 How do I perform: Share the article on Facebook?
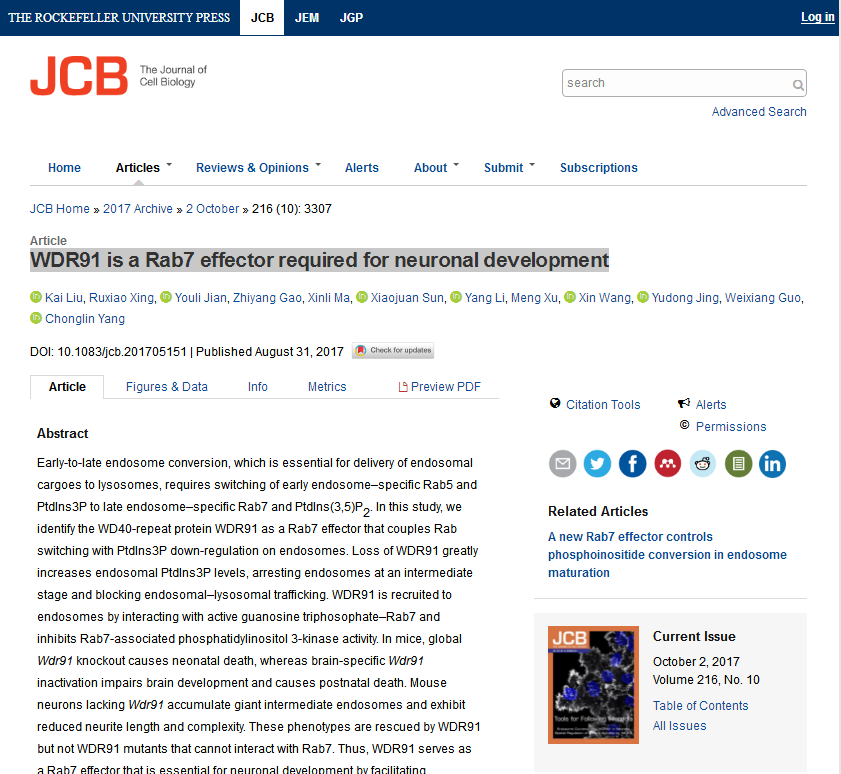coord(633,464)
